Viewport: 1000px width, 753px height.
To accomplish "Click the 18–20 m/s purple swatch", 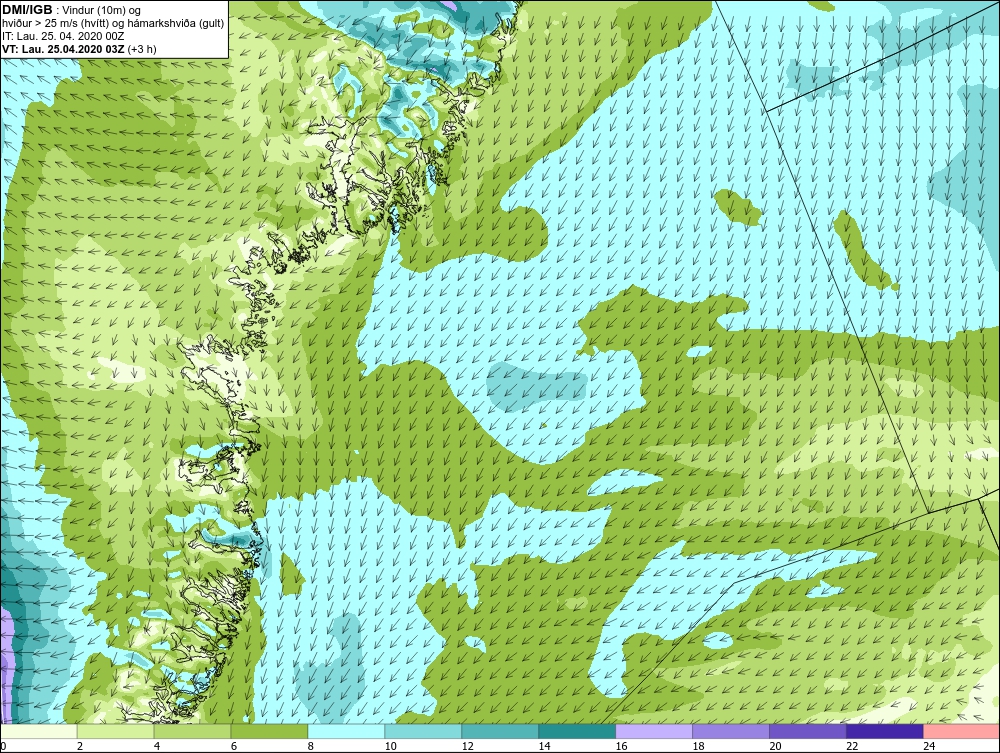I will pyautogui.click(x=730, y=731).
